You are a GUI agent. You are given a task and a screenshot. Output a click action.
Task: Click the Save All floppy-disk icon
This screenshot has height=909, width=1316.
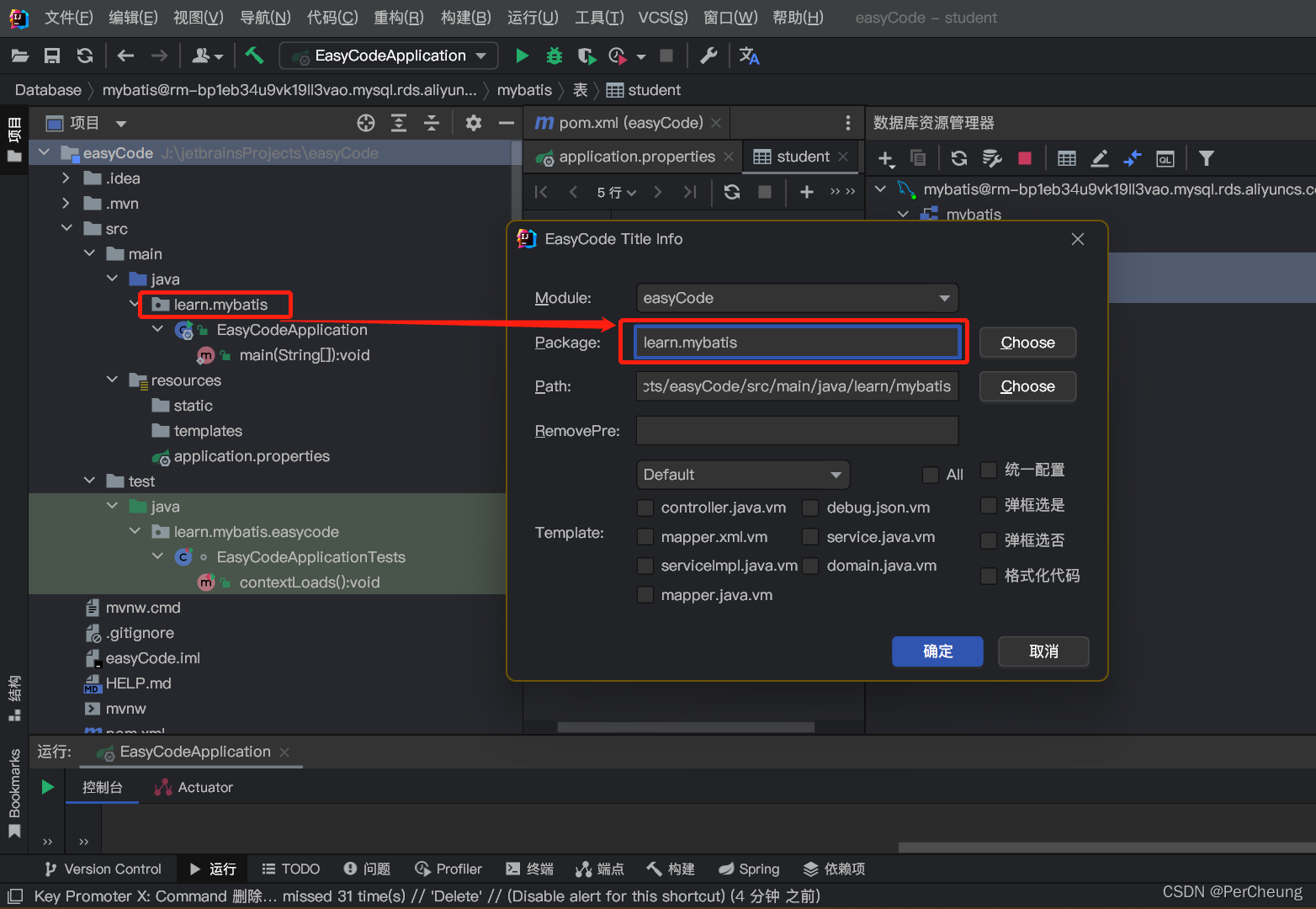pos(52,56)
